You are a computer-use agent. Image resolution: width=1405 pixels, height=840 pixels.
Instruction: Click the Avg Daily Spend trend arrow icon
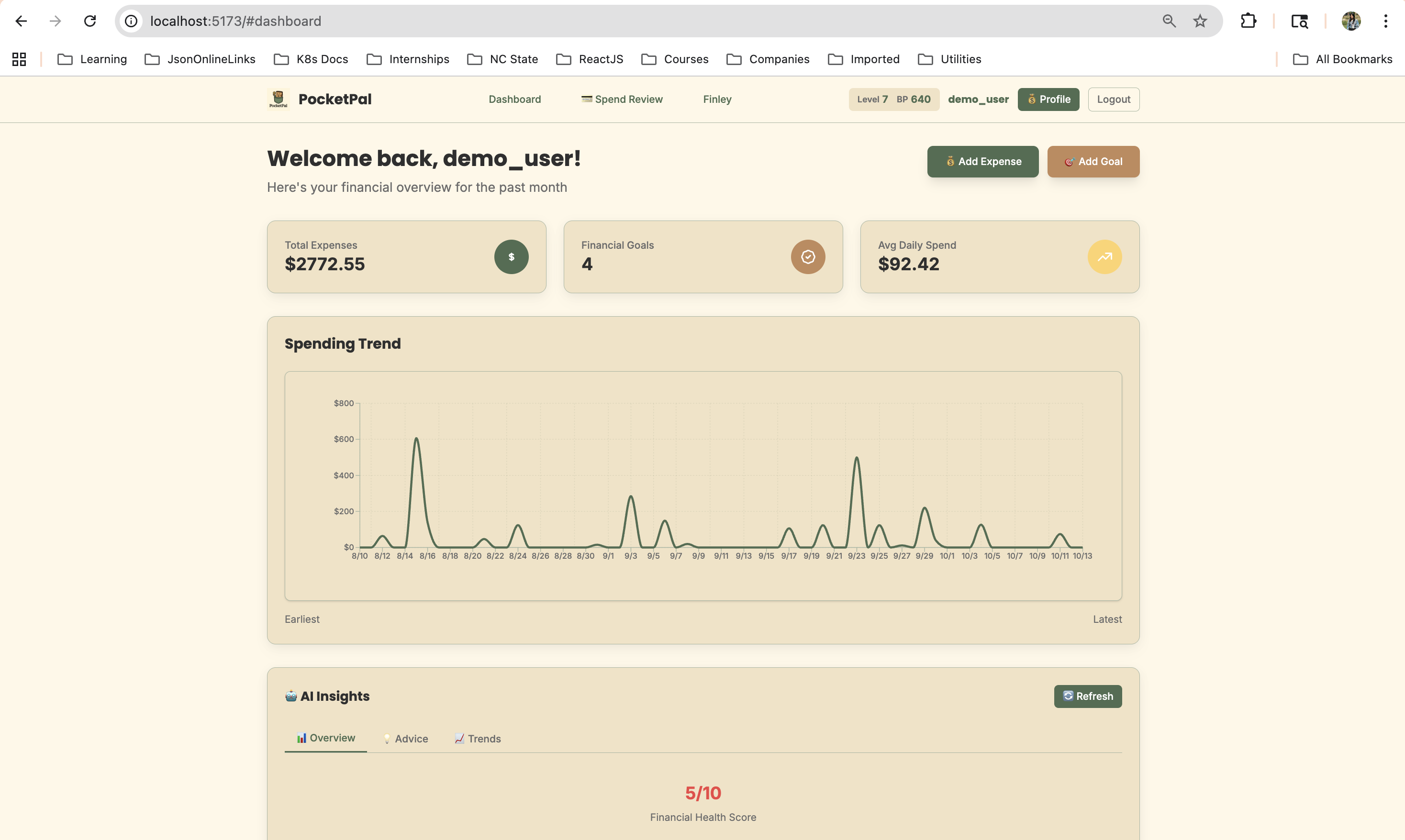tap(1104, 257)
